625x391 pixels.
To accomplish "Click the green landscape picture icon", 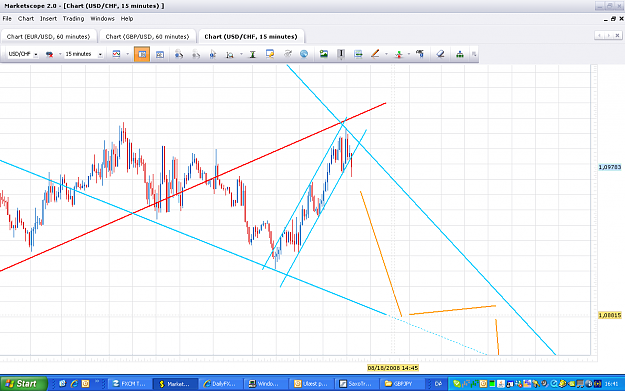I will click(324, 54).
